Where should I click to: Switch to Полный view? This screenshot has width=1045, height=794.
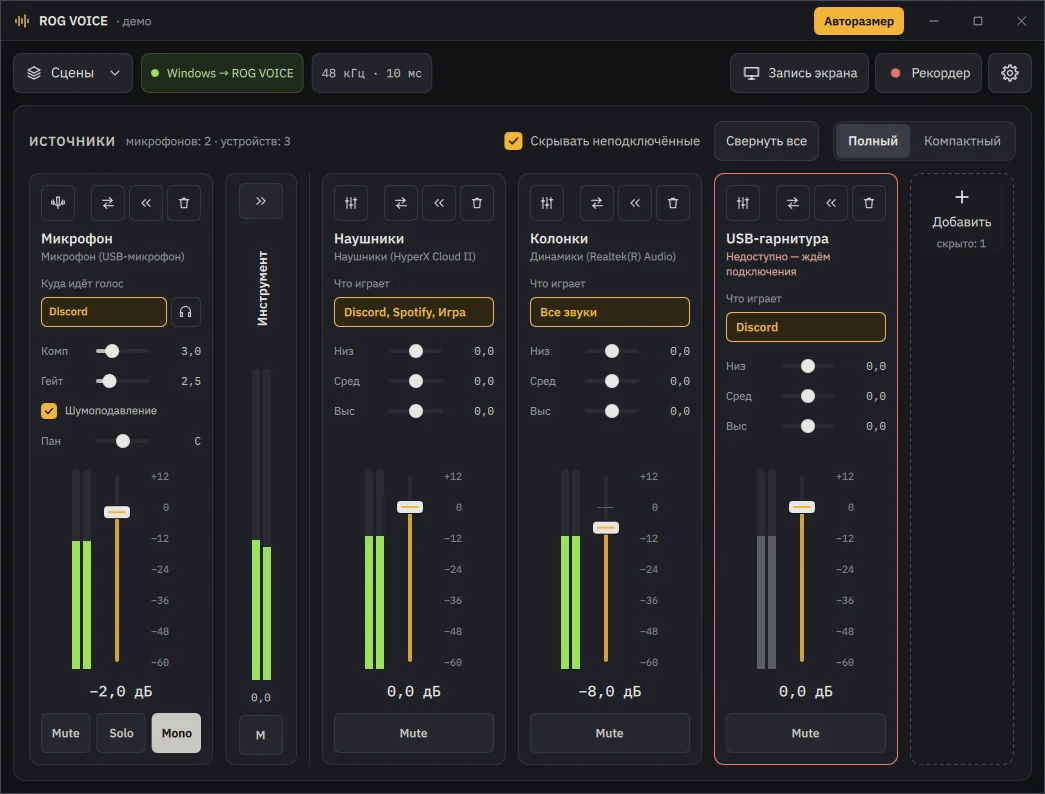coord(873,141)
